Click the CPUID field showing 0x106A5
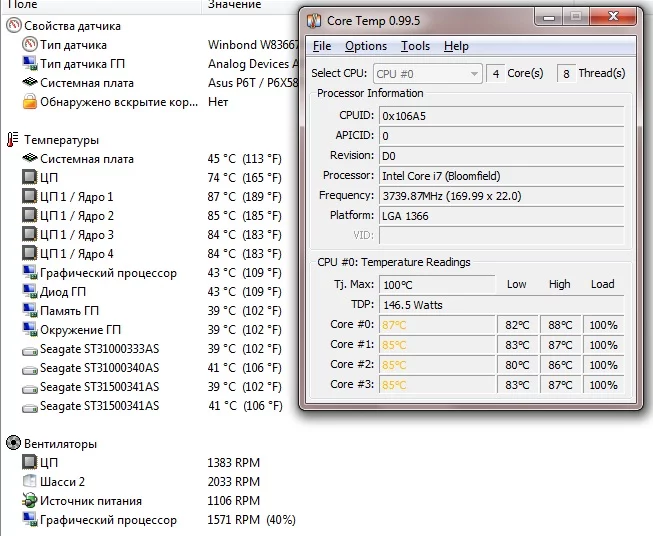 point(501,116)
